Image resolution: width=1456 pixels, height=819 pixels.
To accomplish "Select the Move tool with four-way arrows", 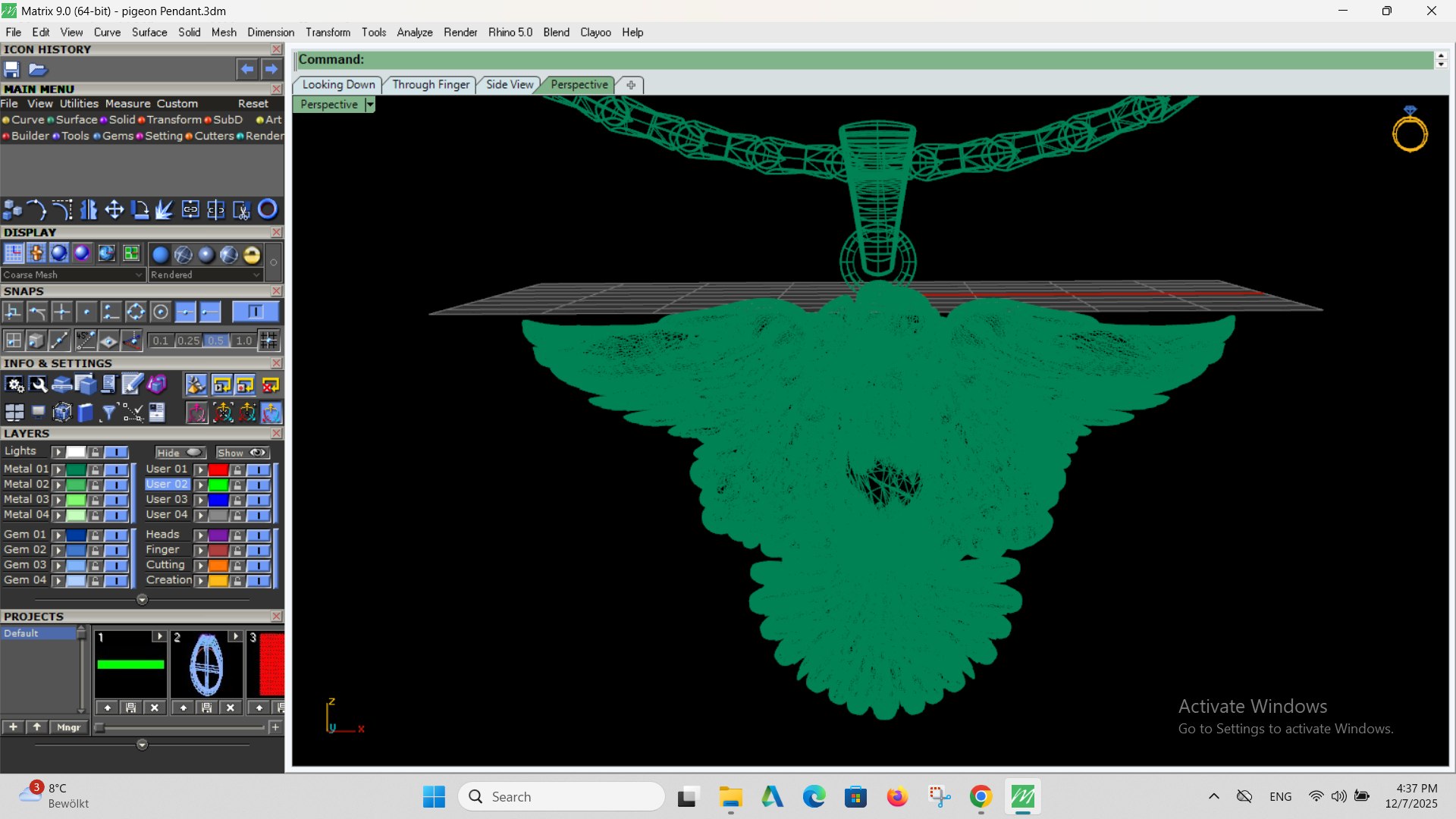I will pyautogui.click(x=115, y=209).
